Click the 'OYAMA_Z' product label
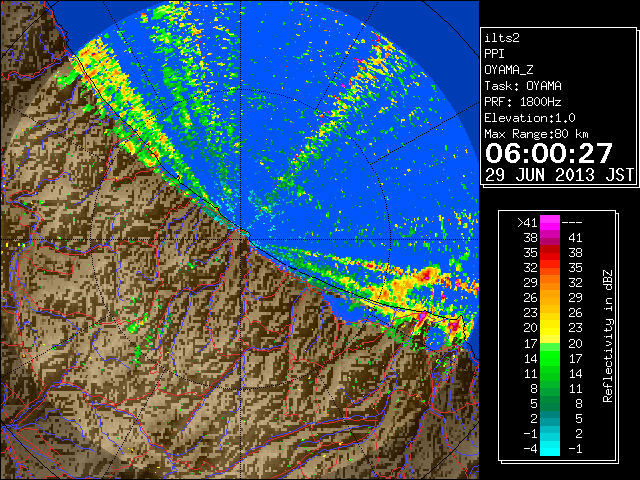 [x=509, y=70]
